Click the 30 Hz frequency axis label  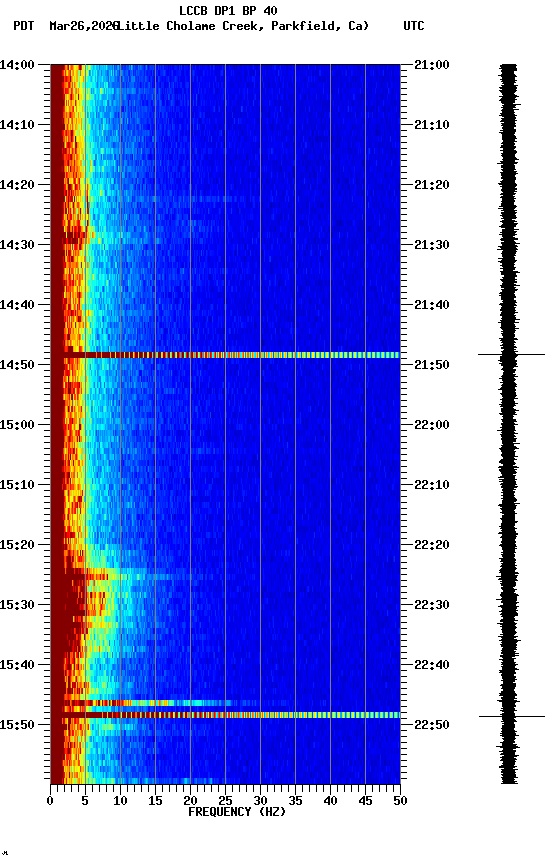click(260, 801)
